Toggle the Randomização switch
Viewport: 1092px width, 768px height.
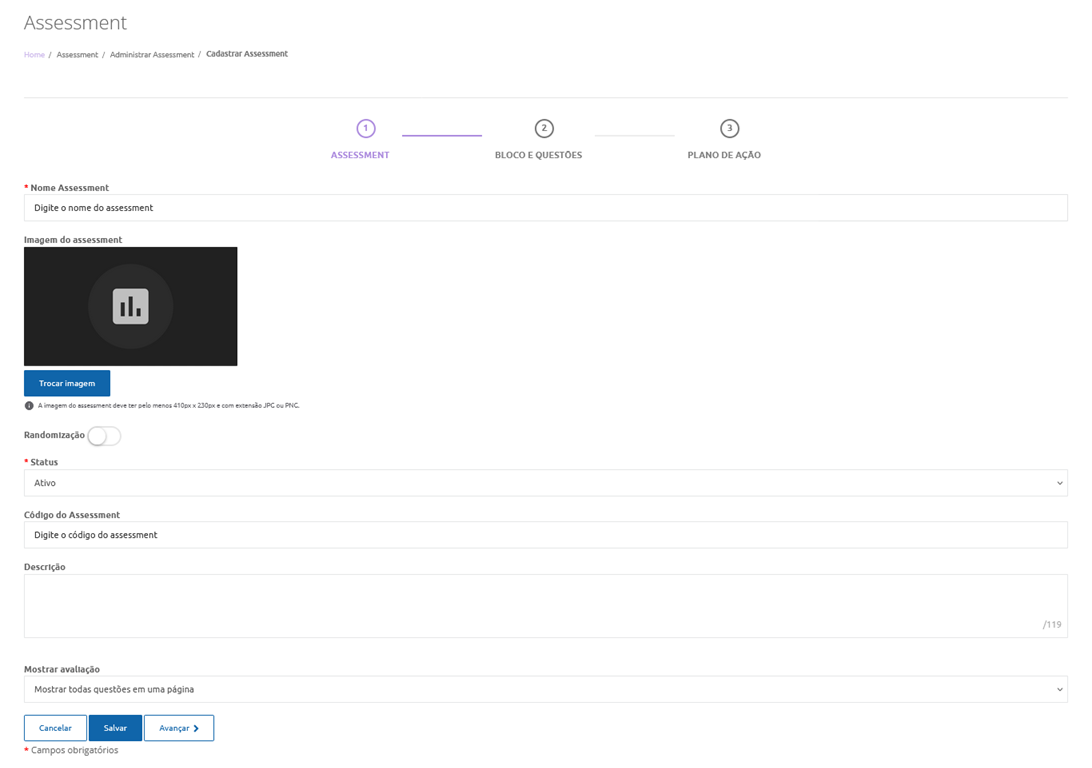[104, 436]
